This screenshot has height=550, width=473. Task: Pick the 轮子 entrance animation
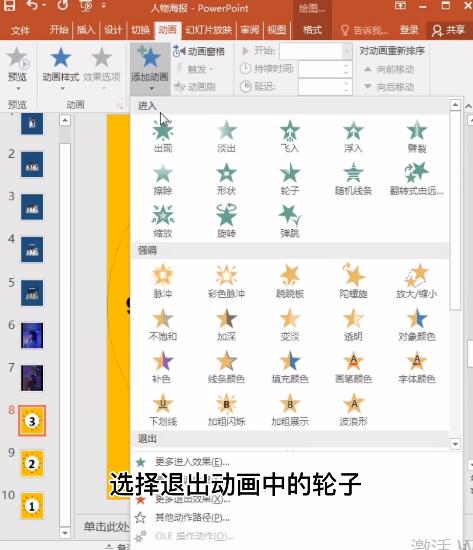[x=290, y=179]
